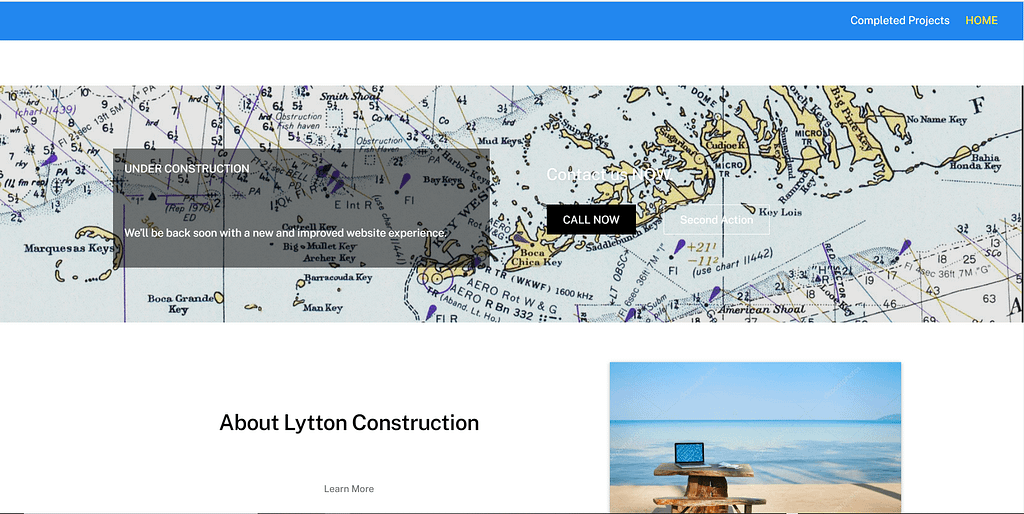This screenshot has width=1024, height=514.
Task: Click the outlined Second Action button
Action: pyautogui.click(x=716, y=220)
